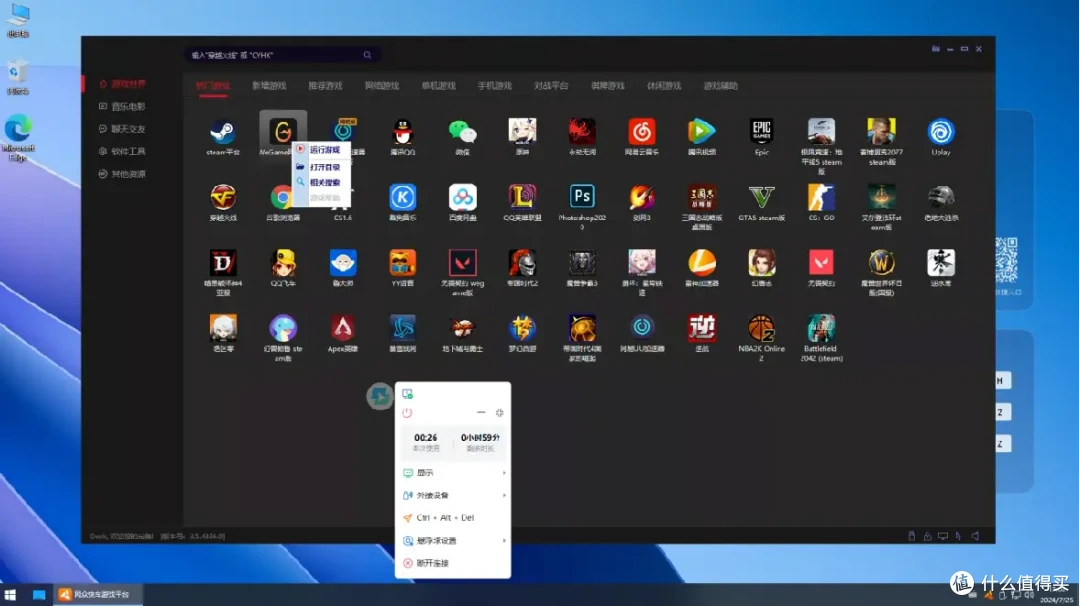Launch Battlefield 2042 steam icon
The image size is (1080, 606).
(821, 328)
